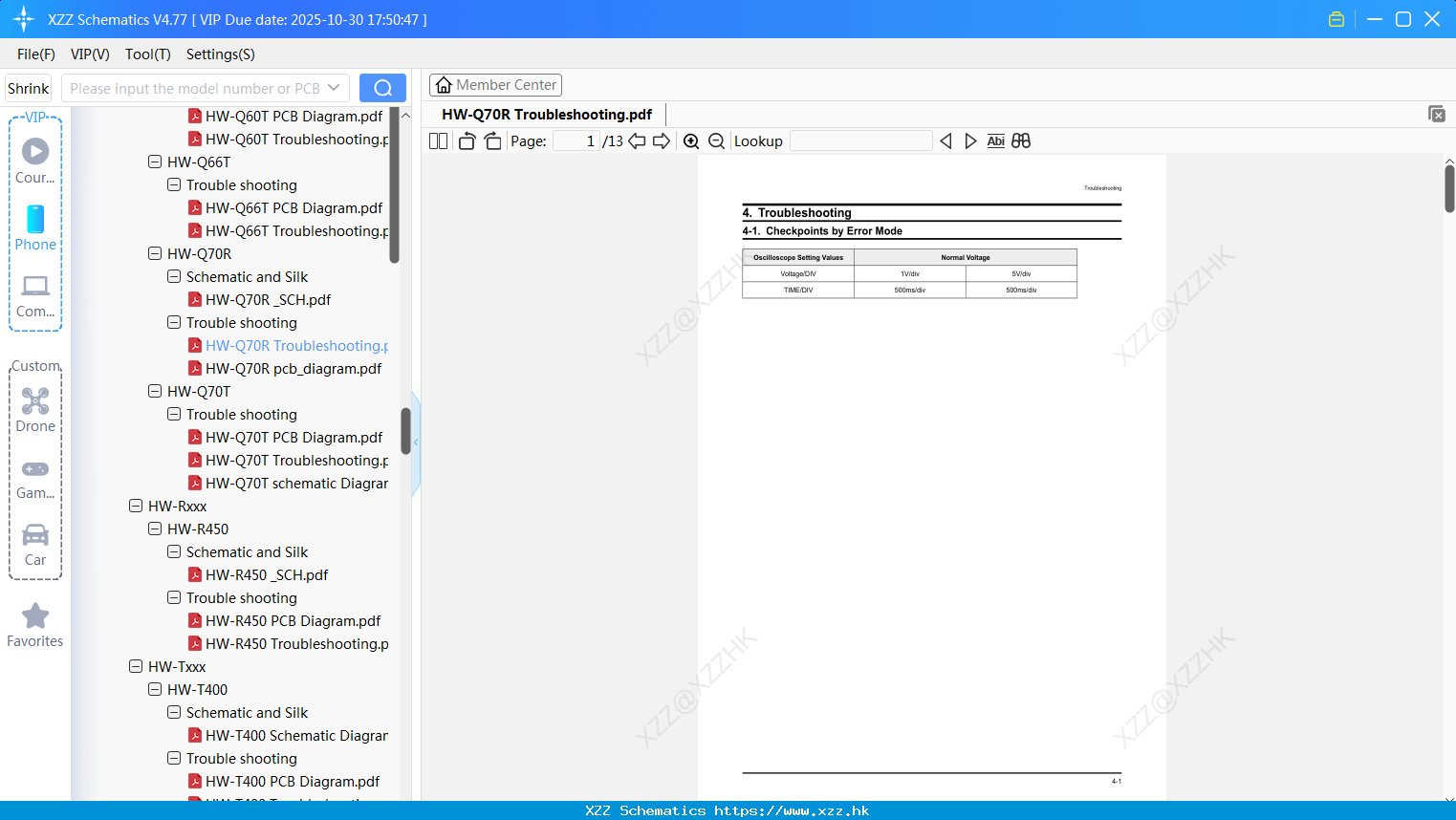The width and height of the screenshot is (1456, 820).
Task: Select the Phone category icon
Action: [x=35, y=228]
